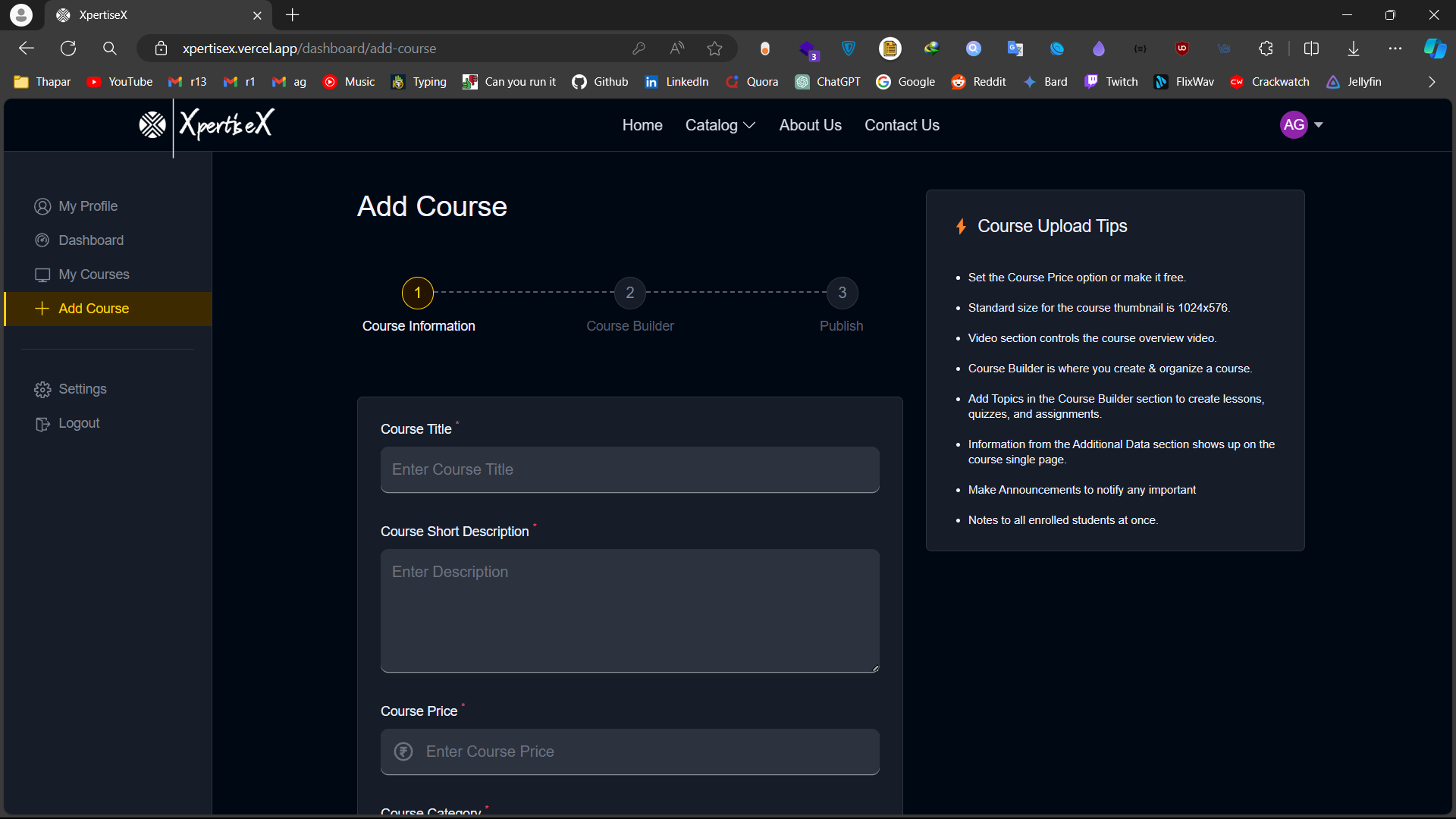Select step 2 Course Builder circle
The image size is (1456, 819).
pyautogui.click(x=629, y=293)
